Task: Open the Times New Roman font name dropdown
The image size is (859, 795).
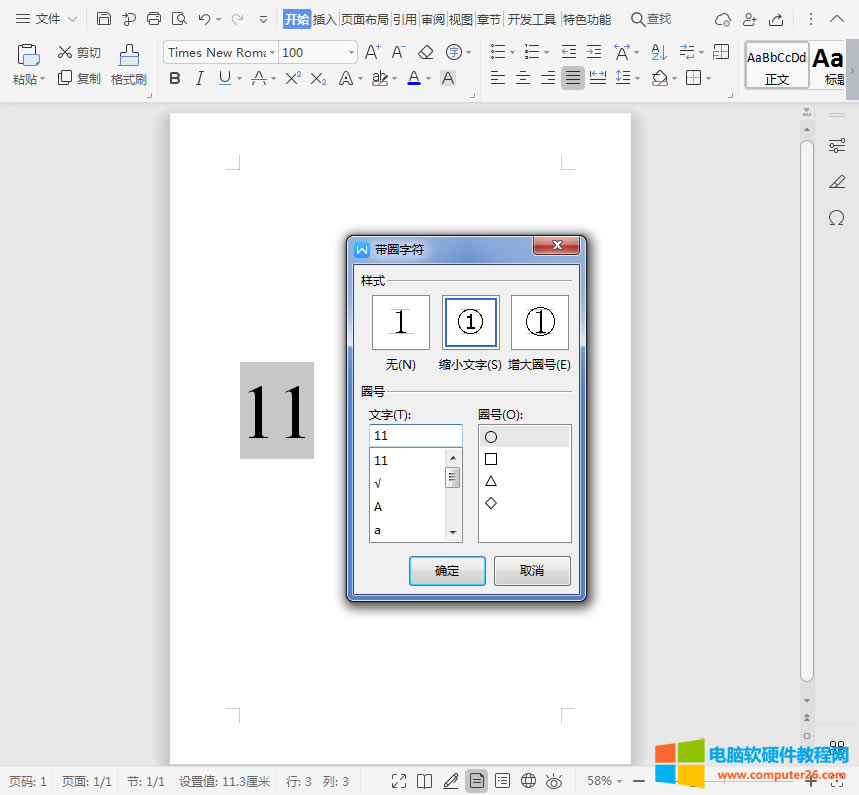Action: tap(272, 52)
